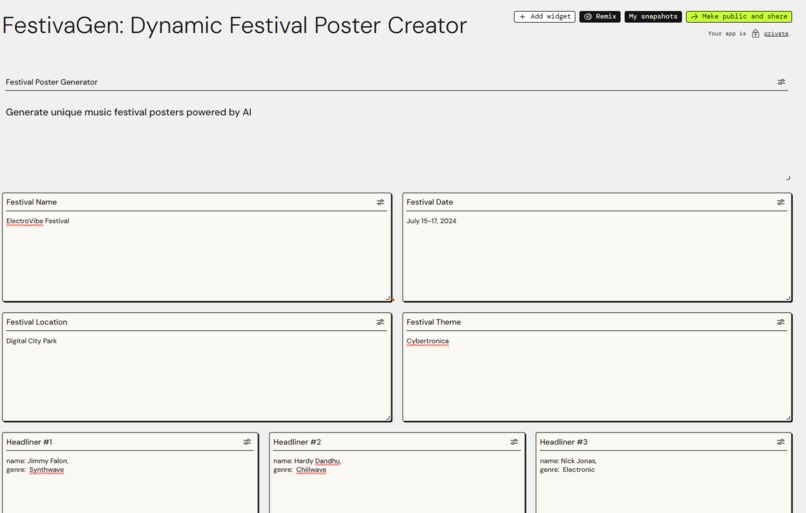Click the Festival Theme label
806x513 pixels.
[433, 322]
